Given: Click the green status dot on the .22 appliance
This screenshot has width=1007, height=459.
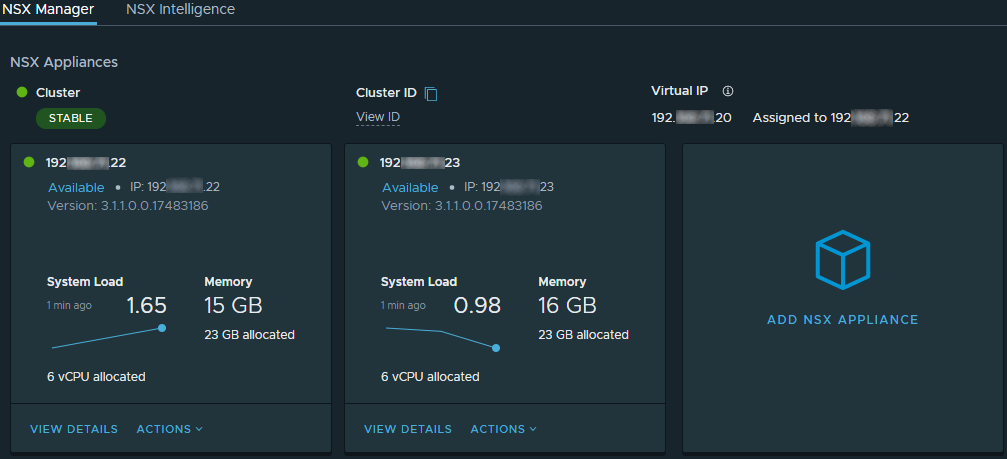Looking at the screenshot, I should click(29, 162).
